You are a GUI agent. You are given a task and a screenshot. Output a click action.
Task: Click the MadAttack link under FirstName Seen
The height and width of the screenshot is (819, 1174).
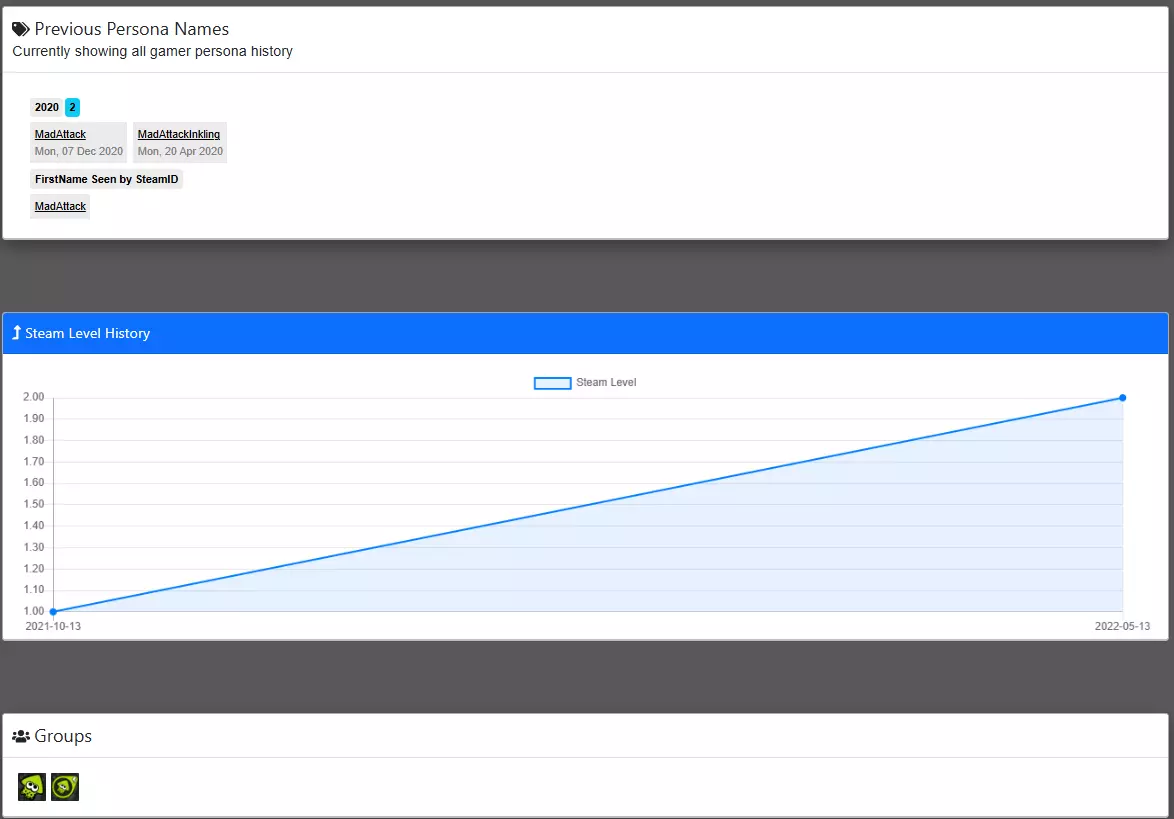(x=60, y=206)
